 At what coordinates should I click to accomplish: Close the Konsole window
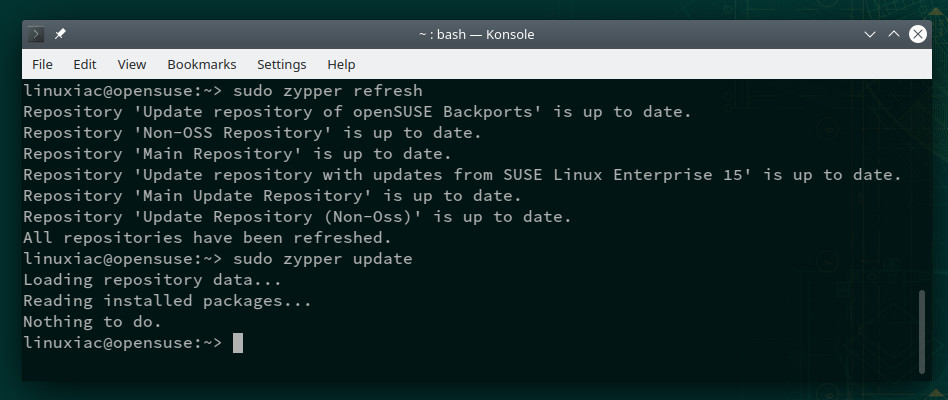click(x=918, y=34)
